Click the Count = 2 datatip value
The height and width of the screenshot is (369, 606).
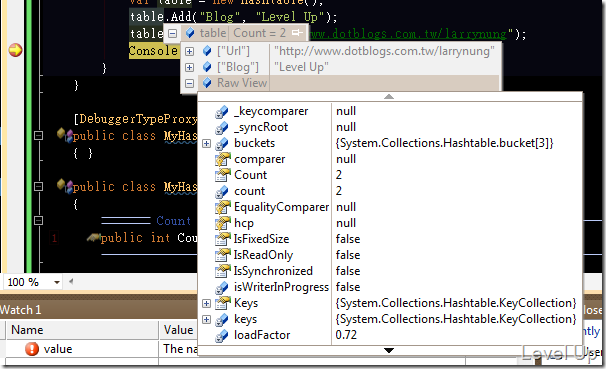coord(260,33)
